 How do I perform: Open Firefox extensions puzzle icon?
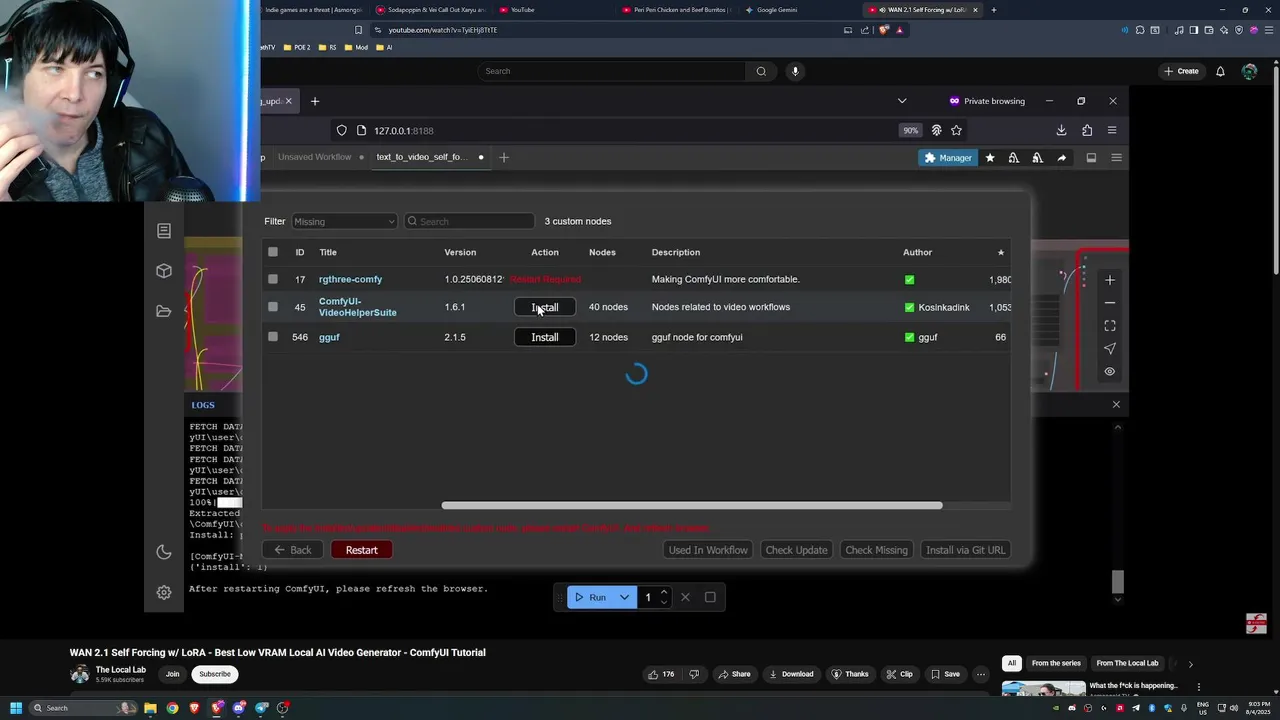(1087, 130)
